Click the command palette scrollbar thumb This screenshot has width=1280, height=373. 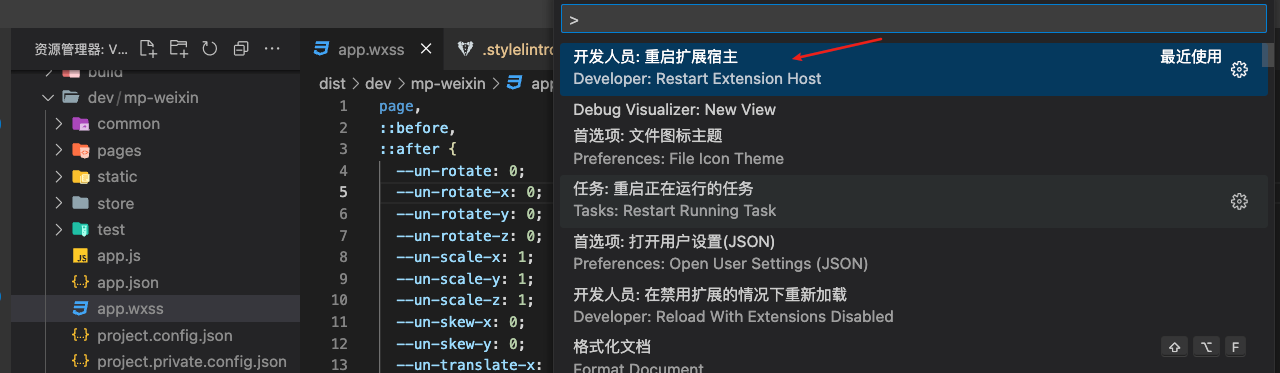pos(1268,55)
